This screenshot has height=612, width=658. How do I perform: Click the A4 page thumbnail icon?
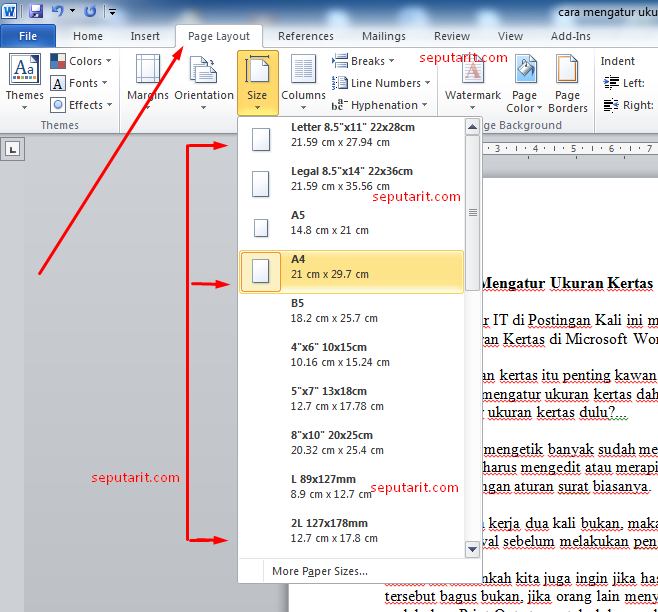coord(260,271)
